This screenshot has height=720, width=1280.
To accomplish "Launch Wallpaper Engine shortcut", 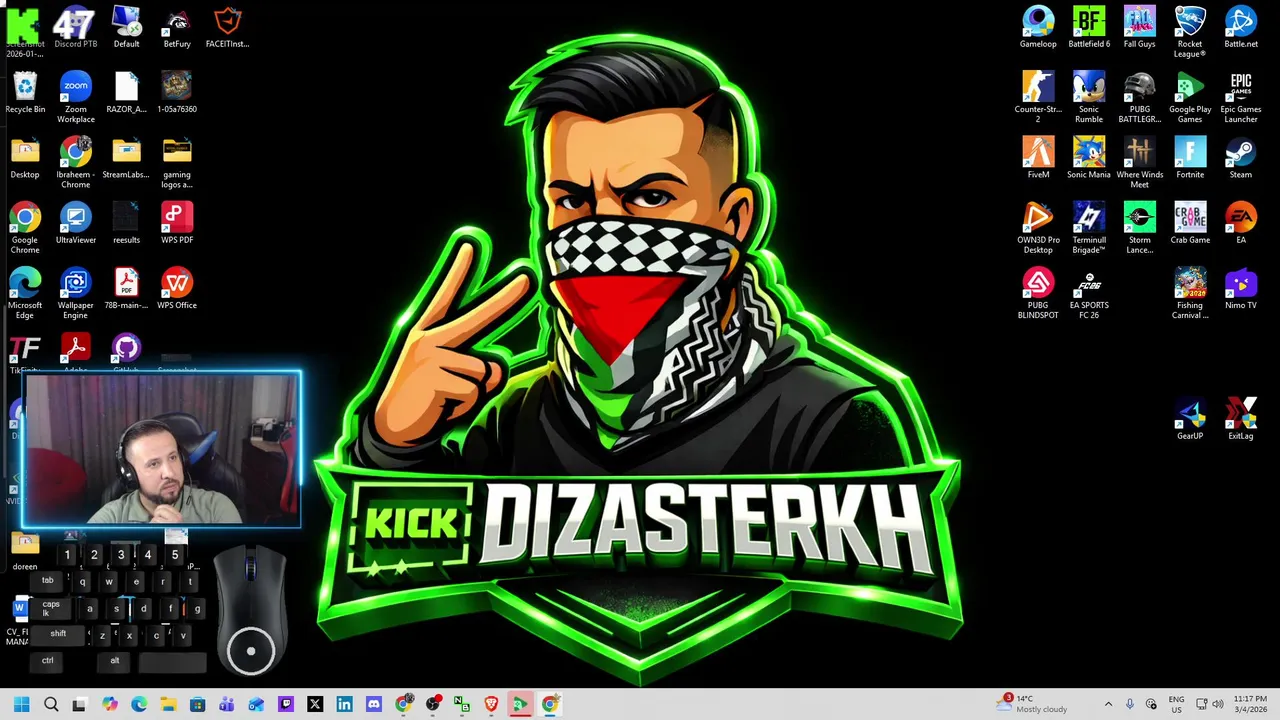I will [75, 293].
